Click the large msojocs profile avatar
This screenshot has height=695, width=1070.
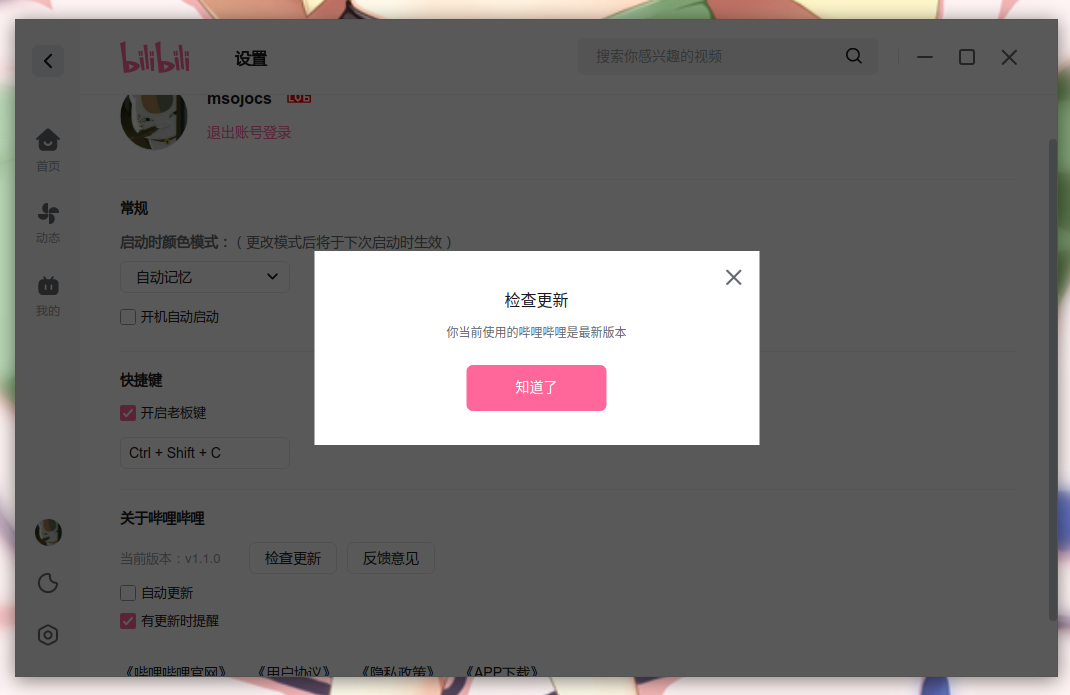pyautogui.click(x=154, y=122)
